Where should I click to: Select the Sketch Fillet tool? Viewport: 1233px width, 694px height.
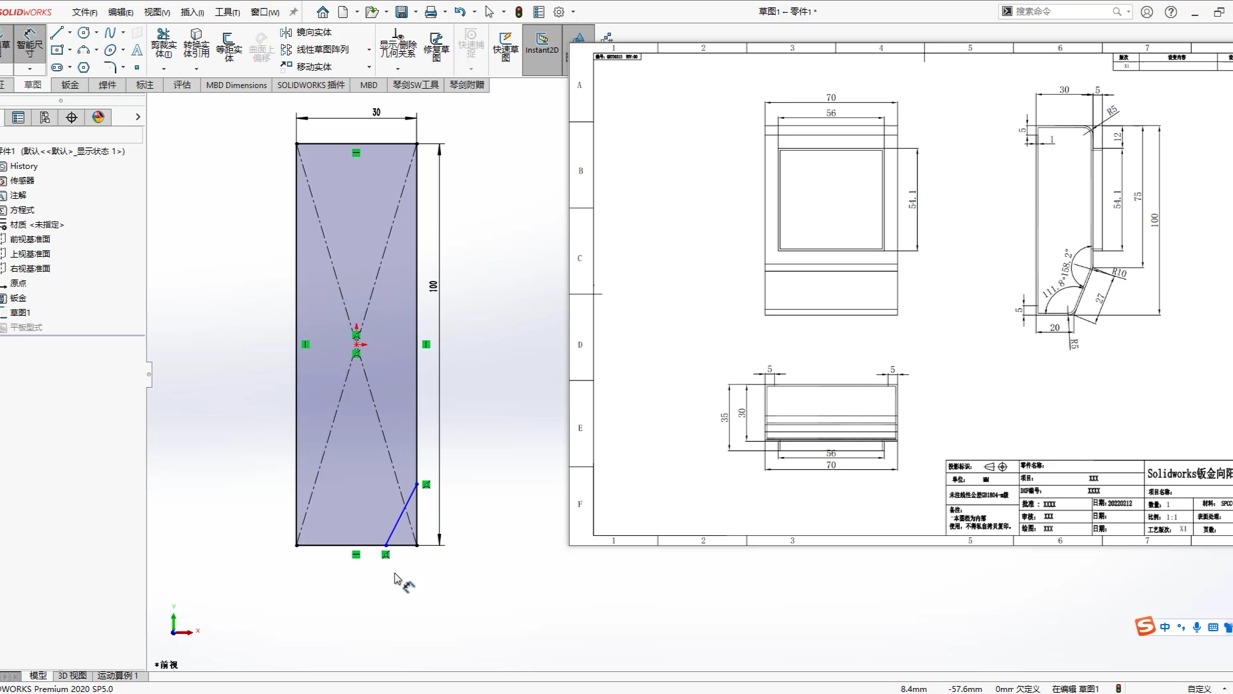click(x=110, y=67)
